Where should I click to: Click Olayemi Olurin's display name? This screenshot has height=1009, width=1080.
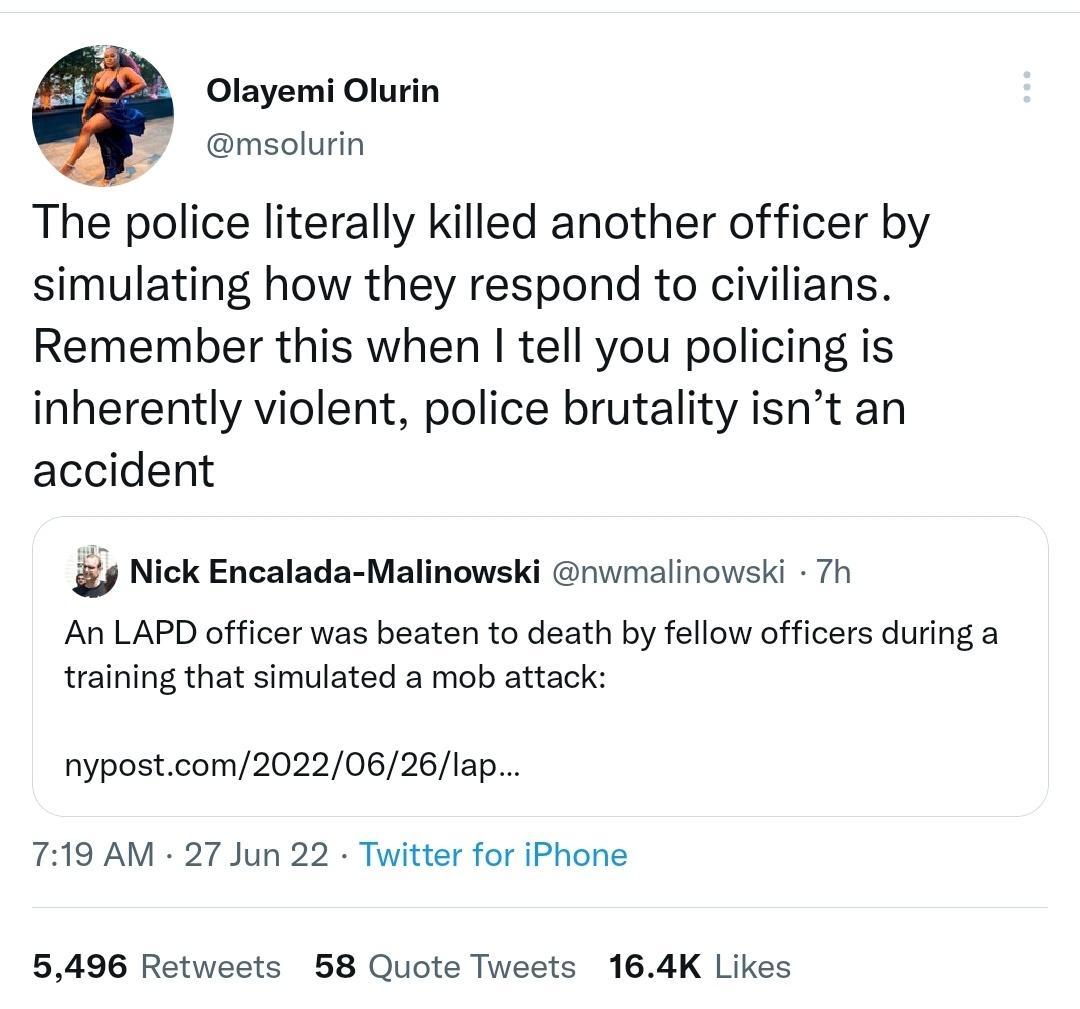[323, 90]
